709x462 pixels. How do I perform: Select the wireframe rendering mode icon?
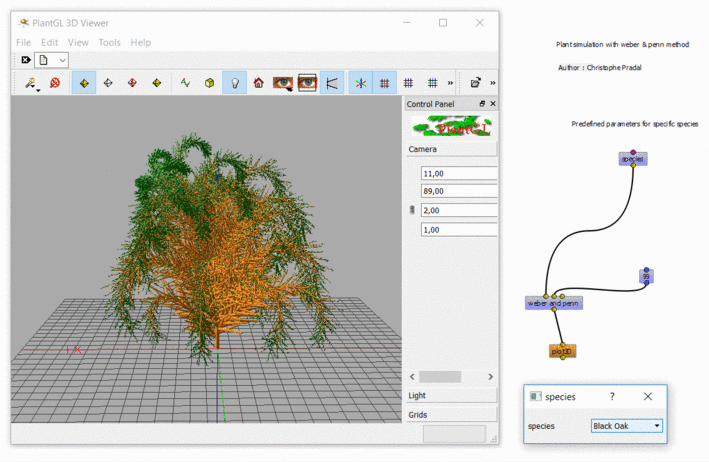tap(108, 83)
